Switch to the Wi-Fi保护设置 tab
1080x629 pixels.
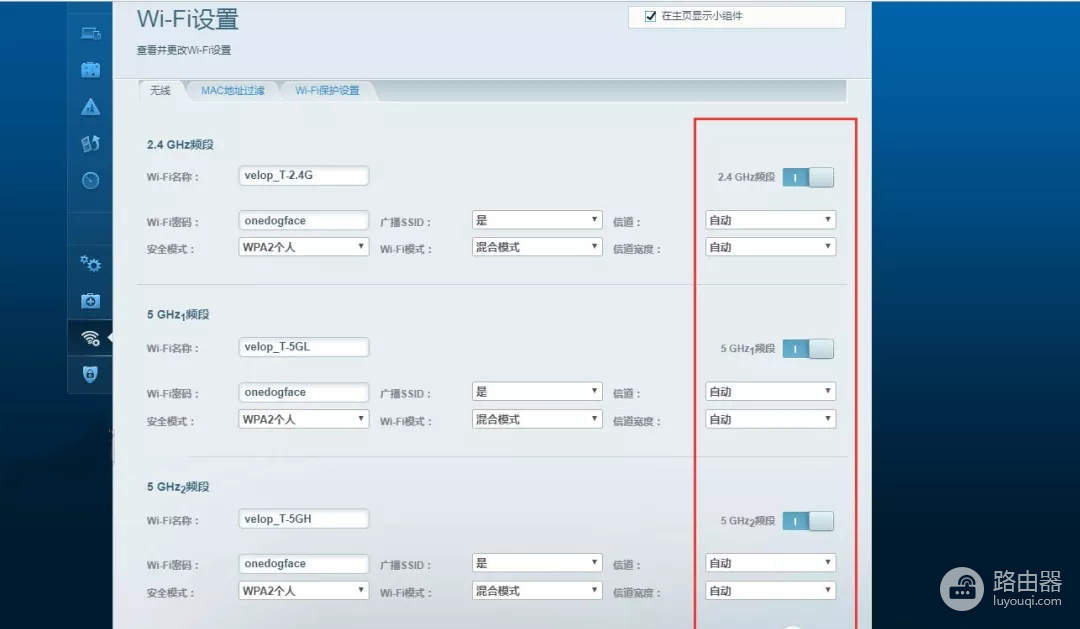327,90
